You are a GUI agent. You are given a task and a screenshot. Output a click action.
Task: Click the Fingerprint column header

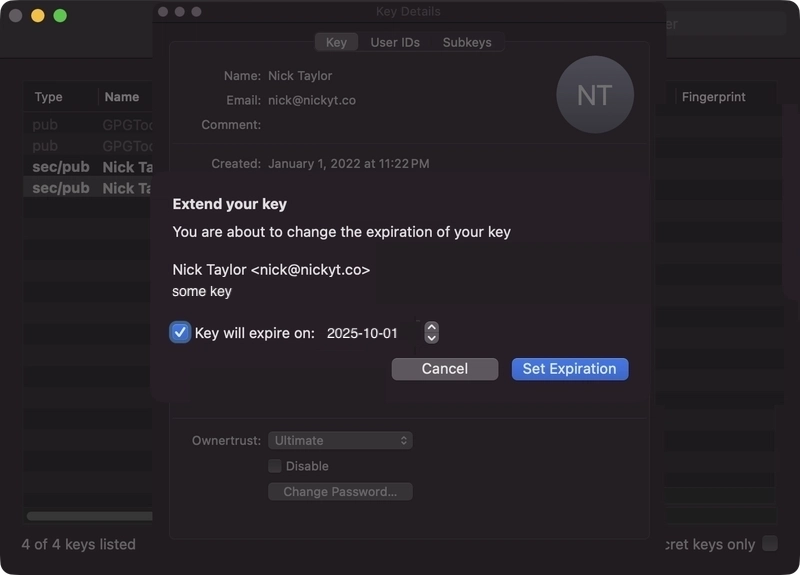713,97
